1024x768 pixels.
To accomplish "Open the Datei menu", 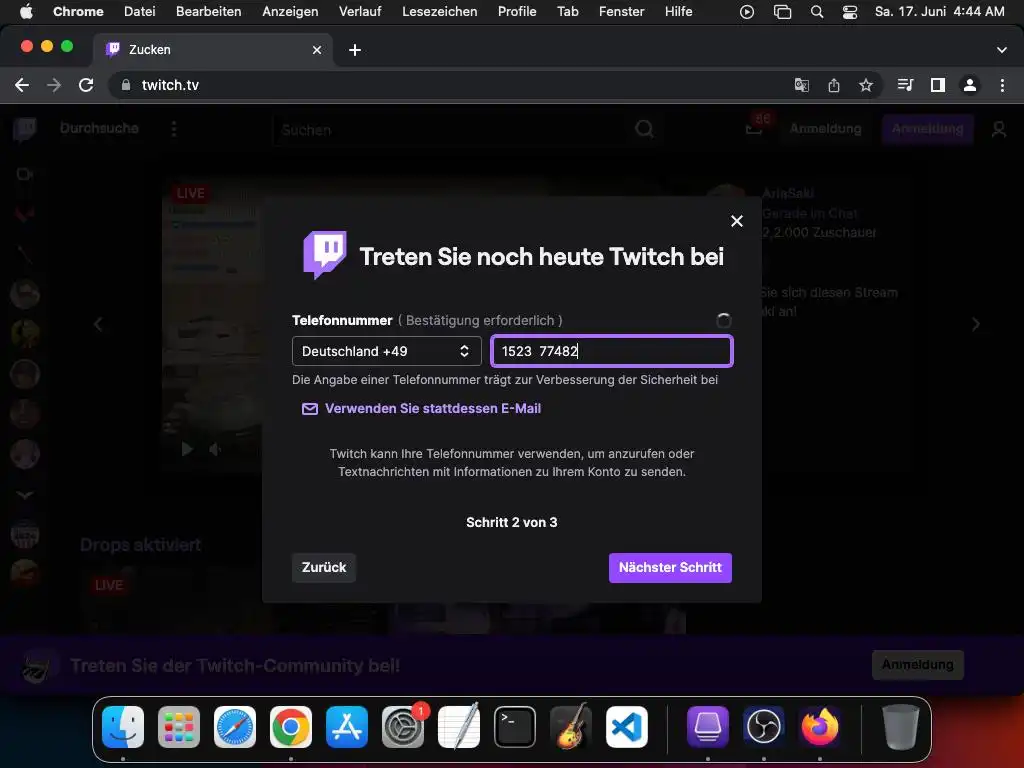I will point(140,11).
